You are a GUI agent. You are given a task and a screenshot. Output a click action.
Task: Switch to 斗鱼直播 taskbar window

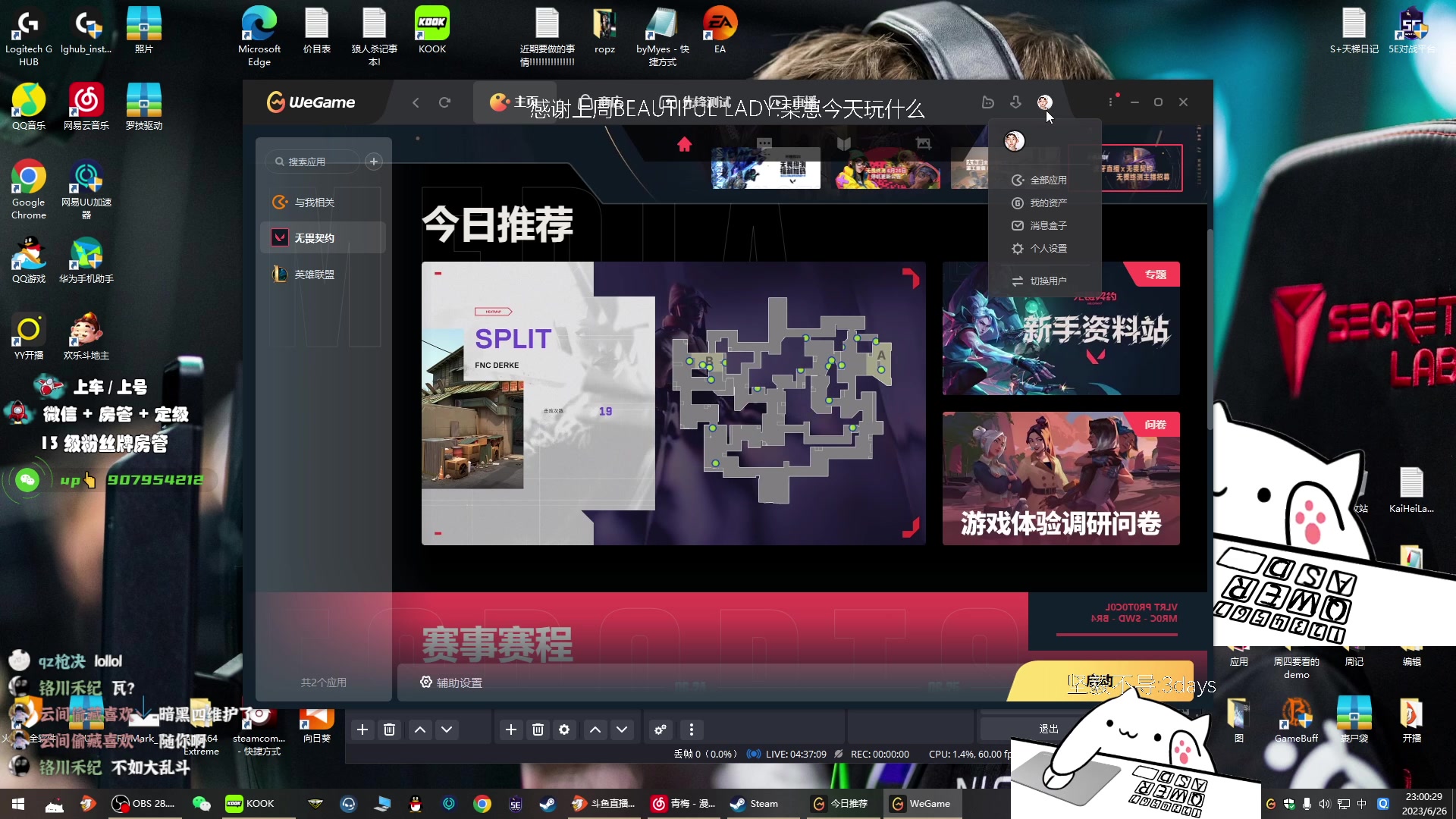[x=604, y=804]
